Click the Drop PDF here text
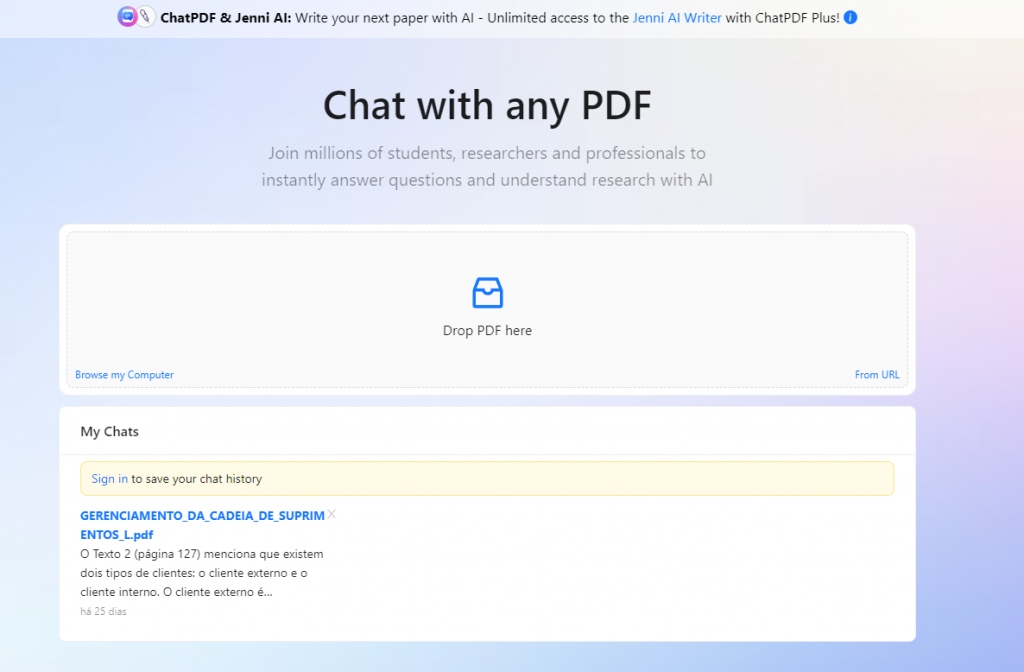 (487, 330)
